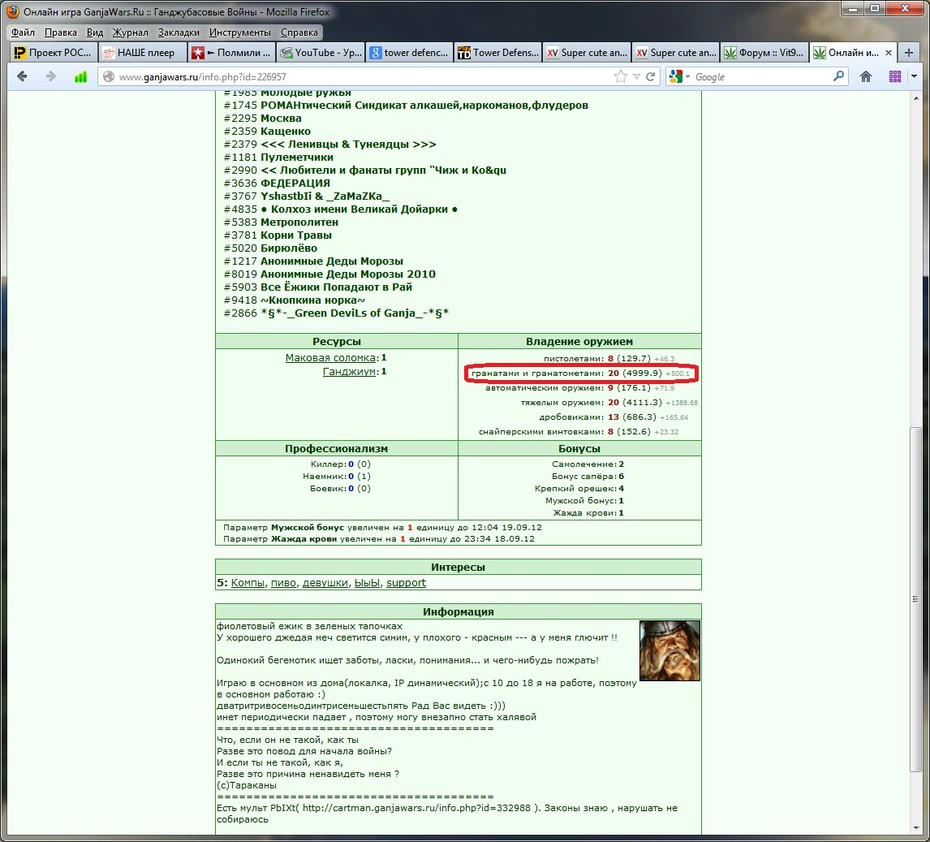Click Firefox icon in title bar
This screenshot has height=842, width=930.
coord(13,11)
